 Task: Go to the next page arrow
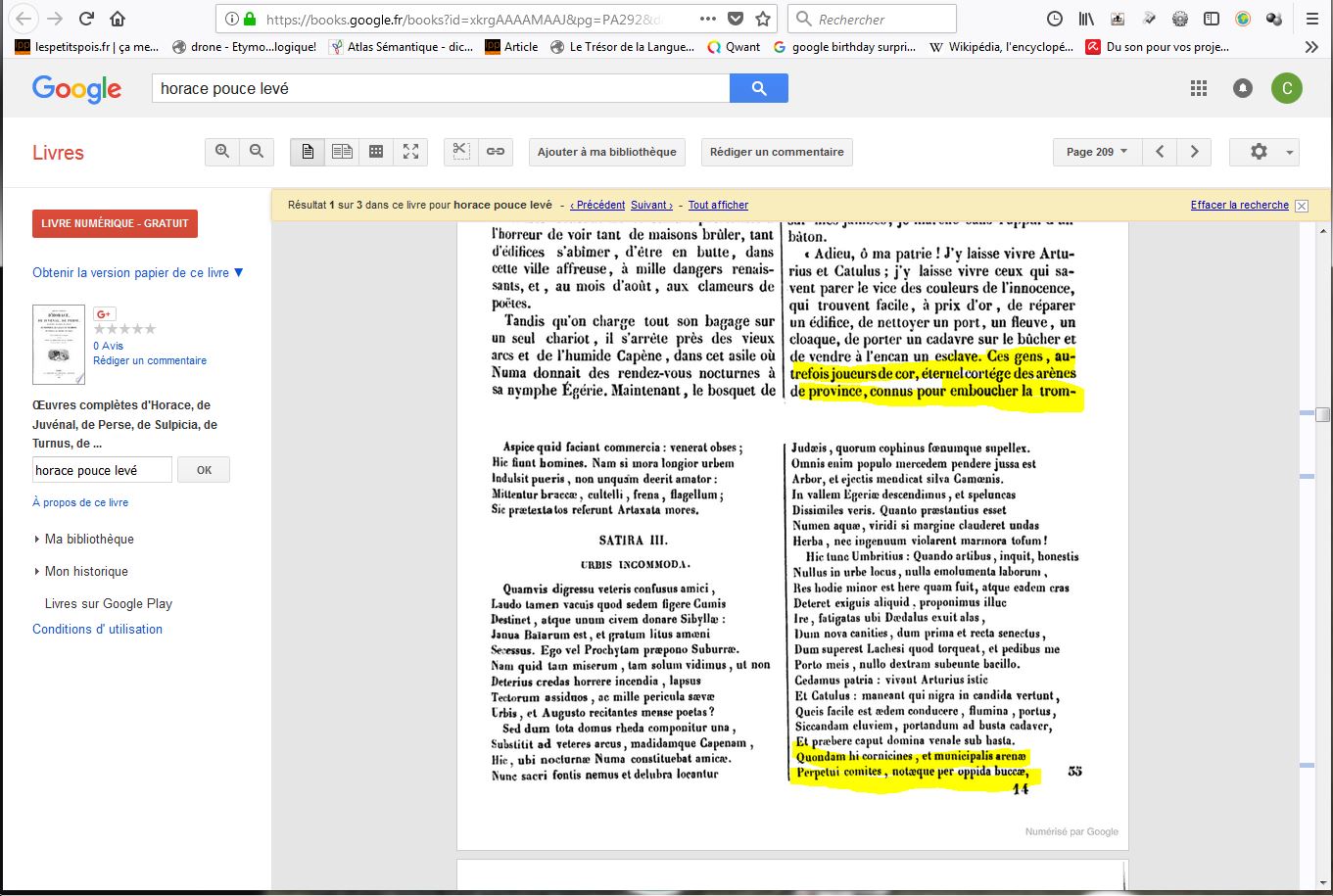pos(1194,152)
